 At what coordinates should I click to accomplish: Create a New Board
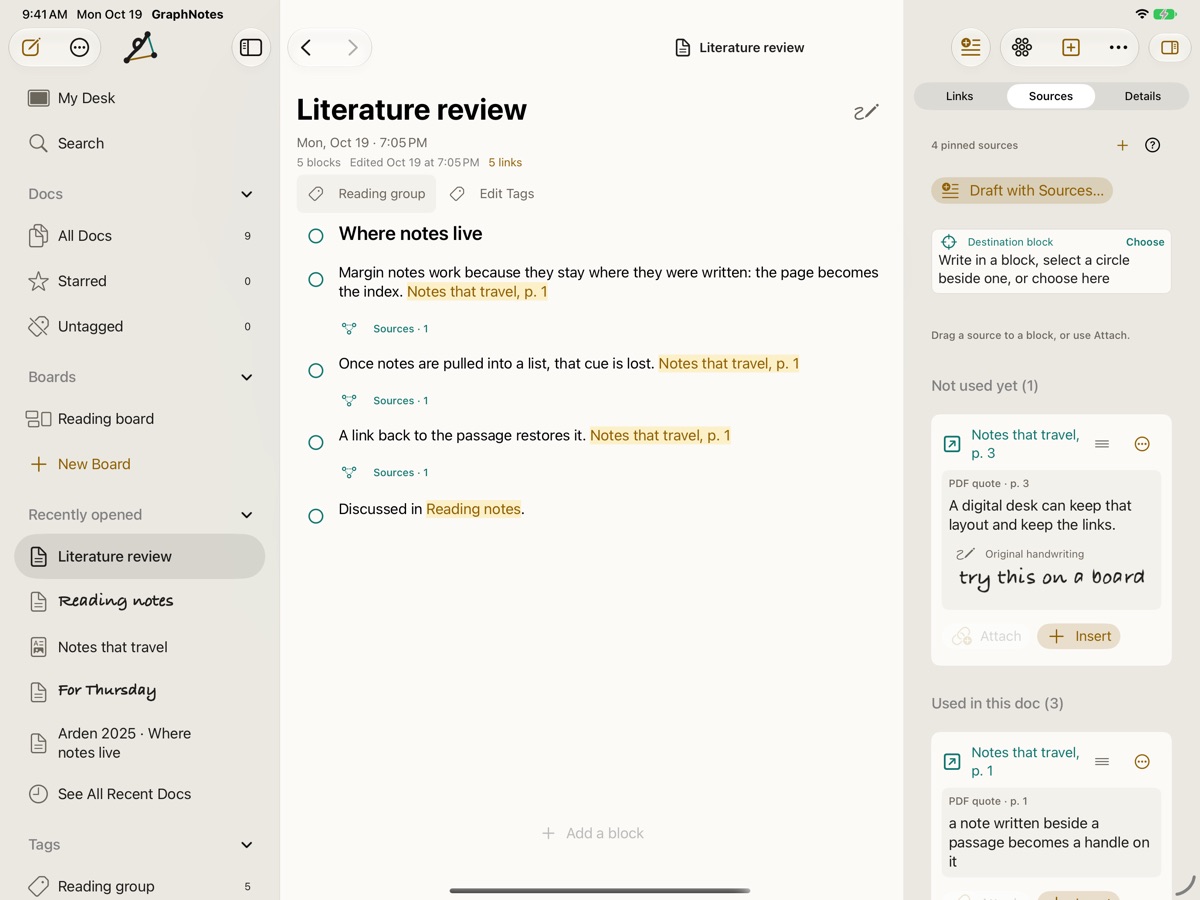tap(140, 464)
